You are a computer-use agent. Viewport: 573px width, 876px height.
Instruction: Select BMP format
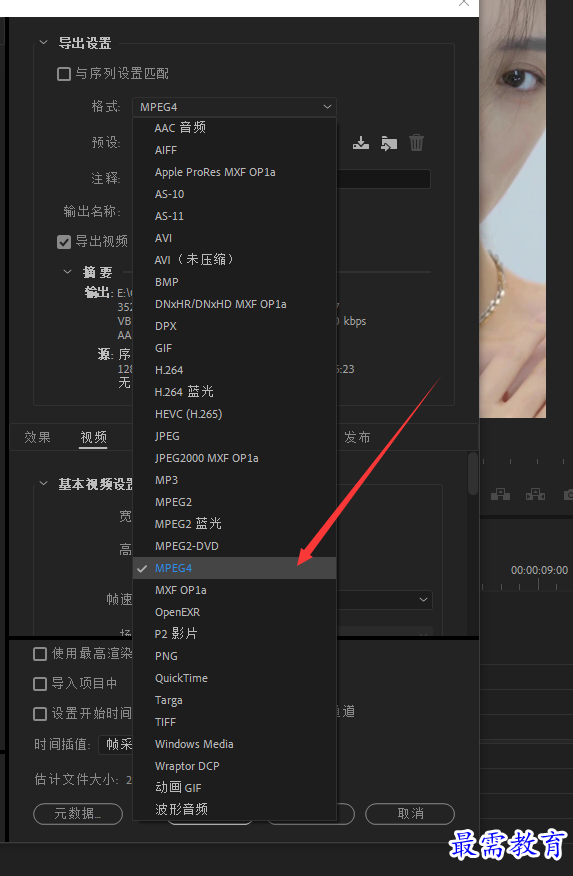pos(234,282)
